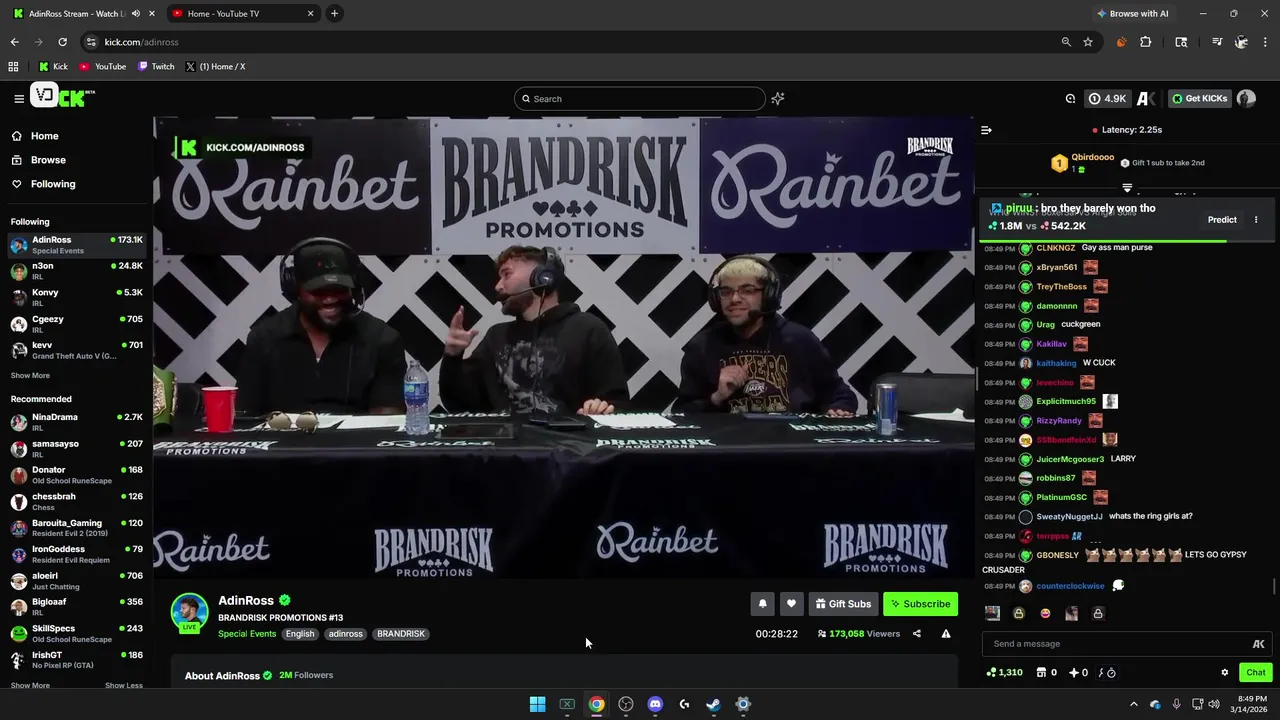
Task: Click the AK logo icon in the header
Action: [1146, 98]
